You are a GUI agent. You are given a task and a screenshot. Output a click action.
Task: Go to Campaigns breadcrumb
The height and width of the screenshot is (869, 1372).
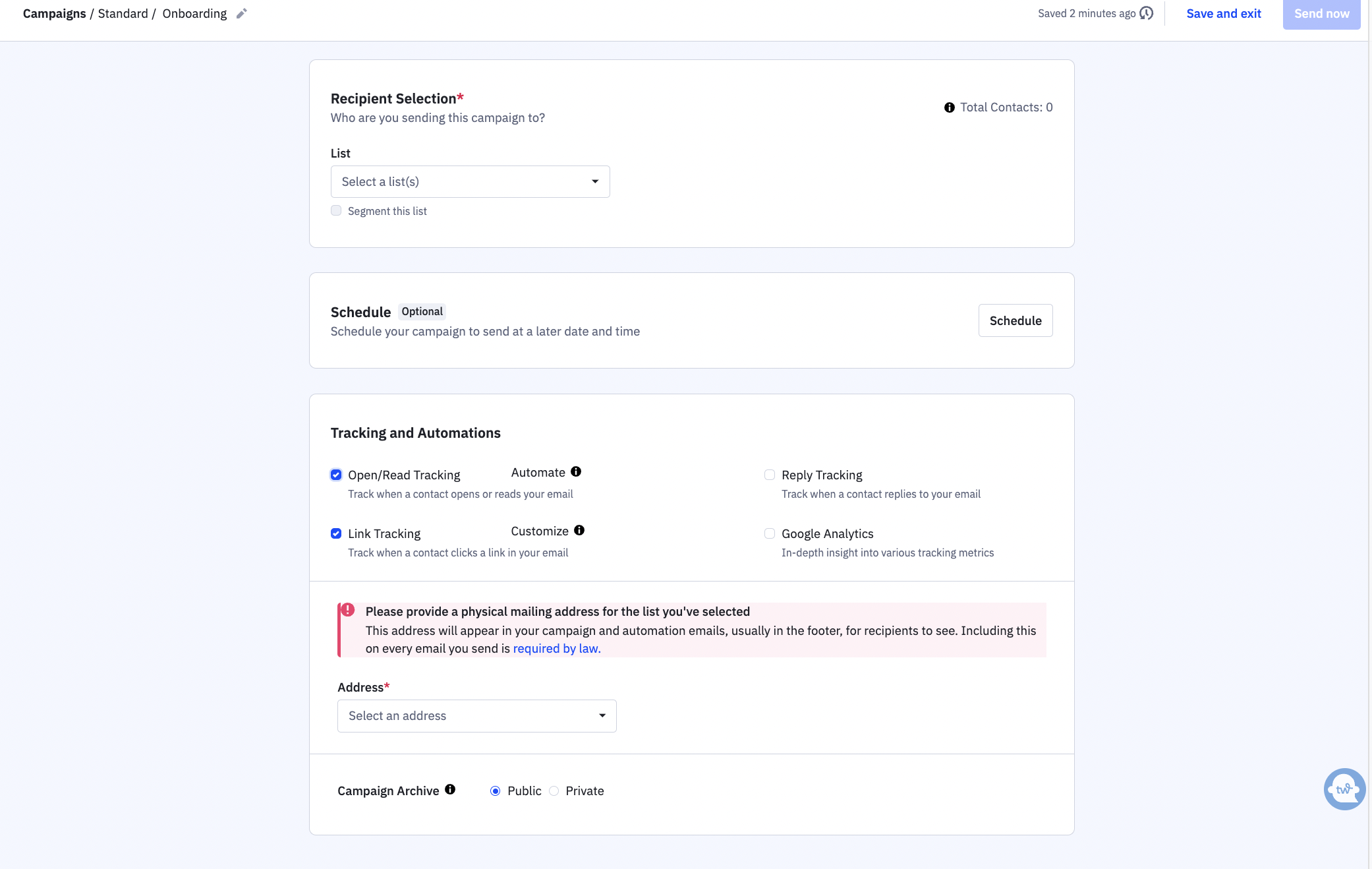coord(54,14)
